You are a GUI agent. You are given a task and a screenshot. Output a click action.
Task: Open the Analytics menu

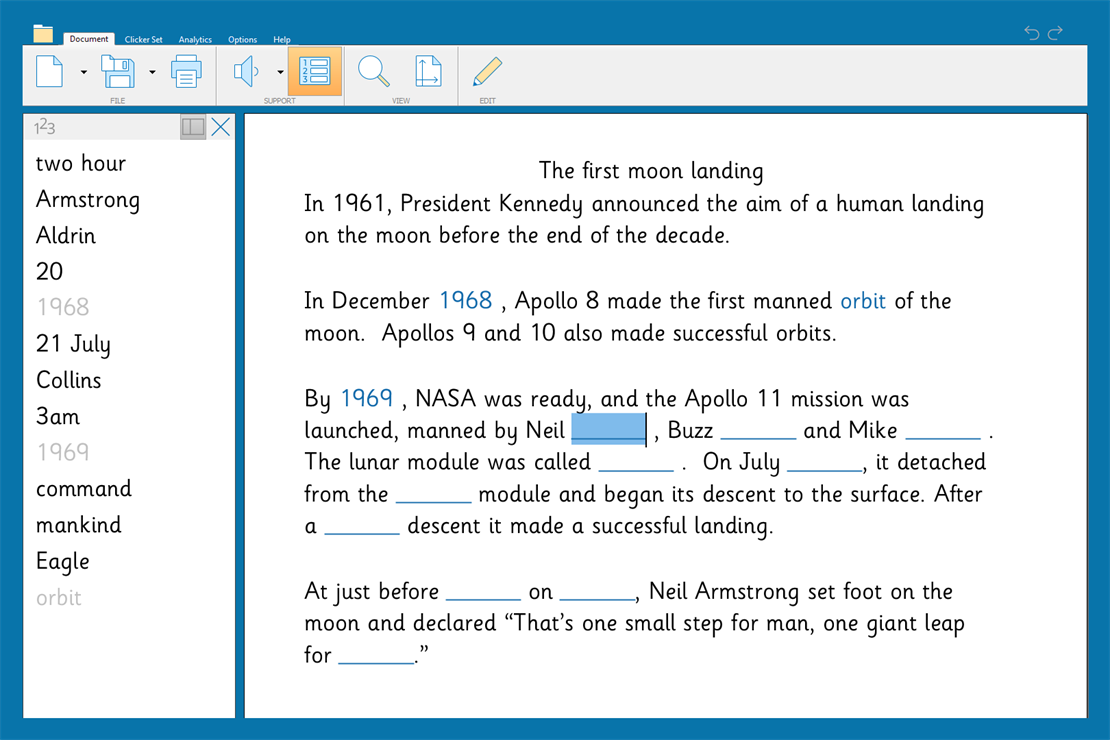click(195, 39)
